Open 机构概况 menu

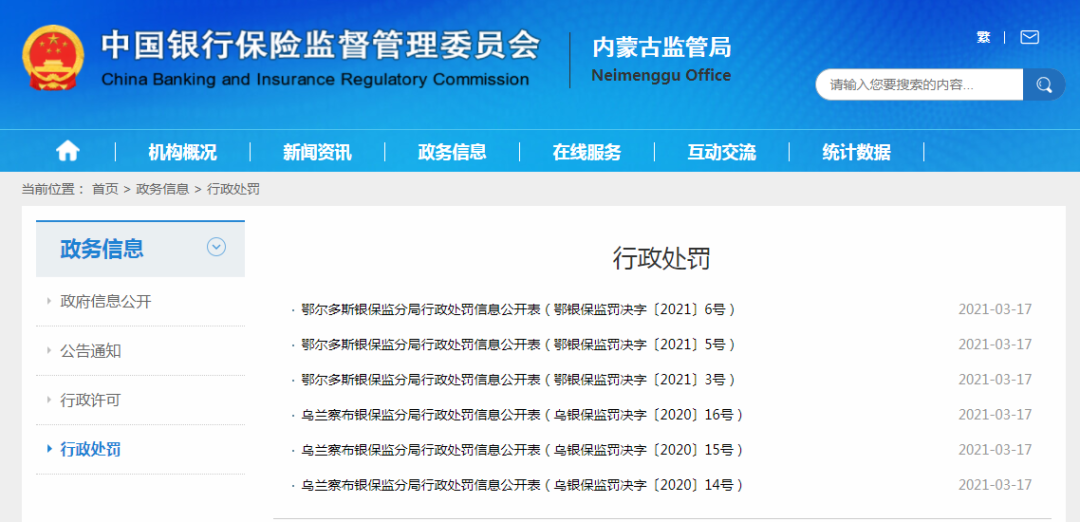coord(183,152)
